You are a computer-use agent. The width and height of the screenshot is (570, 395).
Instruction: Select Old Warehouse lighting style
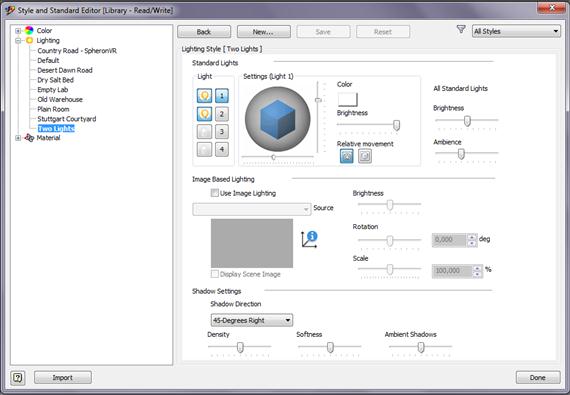pos(60,99)
